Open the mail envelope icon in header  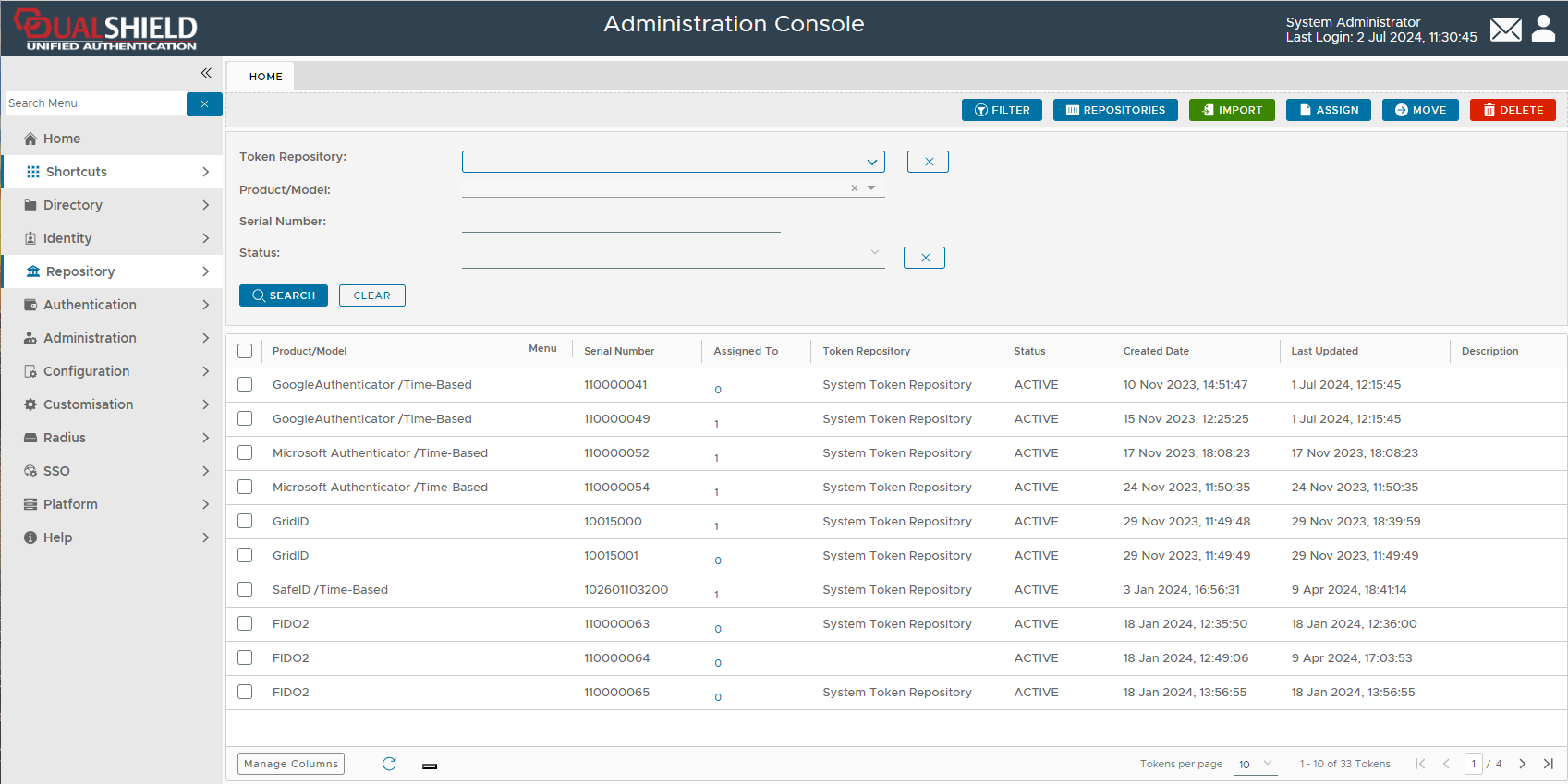(x=1505, y=30)
